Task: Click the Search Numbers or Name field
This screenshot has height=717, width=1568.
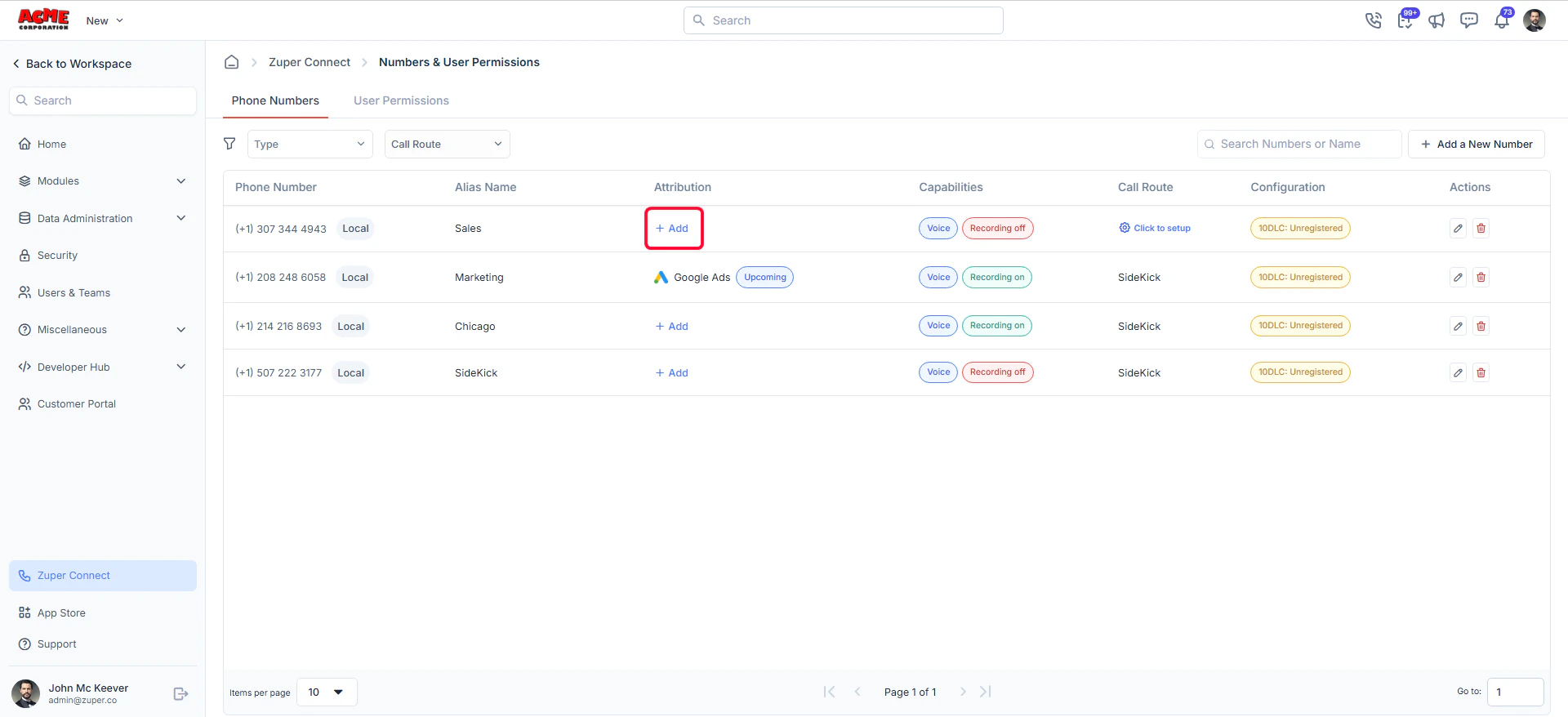Action: point(1299,145)
